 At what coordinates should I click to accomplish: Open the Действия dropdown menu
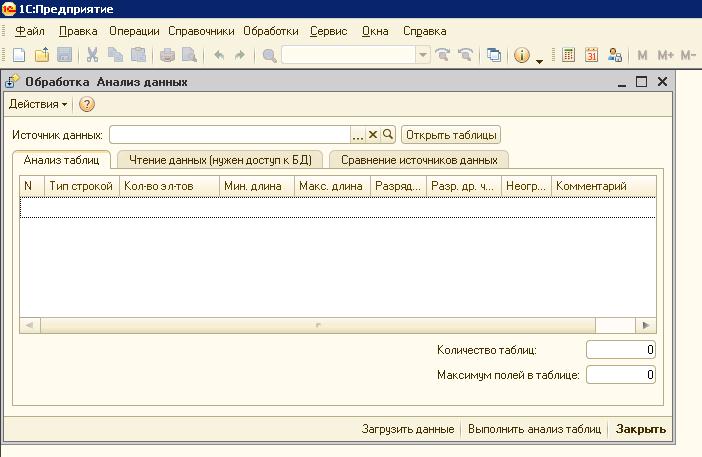(38, 104)
